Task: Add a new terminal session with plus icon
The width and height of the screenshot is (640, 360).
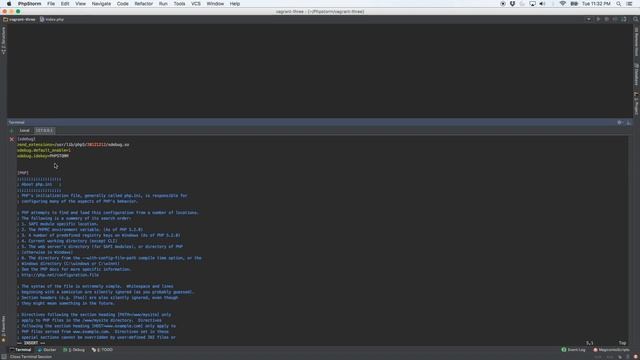Action: (11, 131)
